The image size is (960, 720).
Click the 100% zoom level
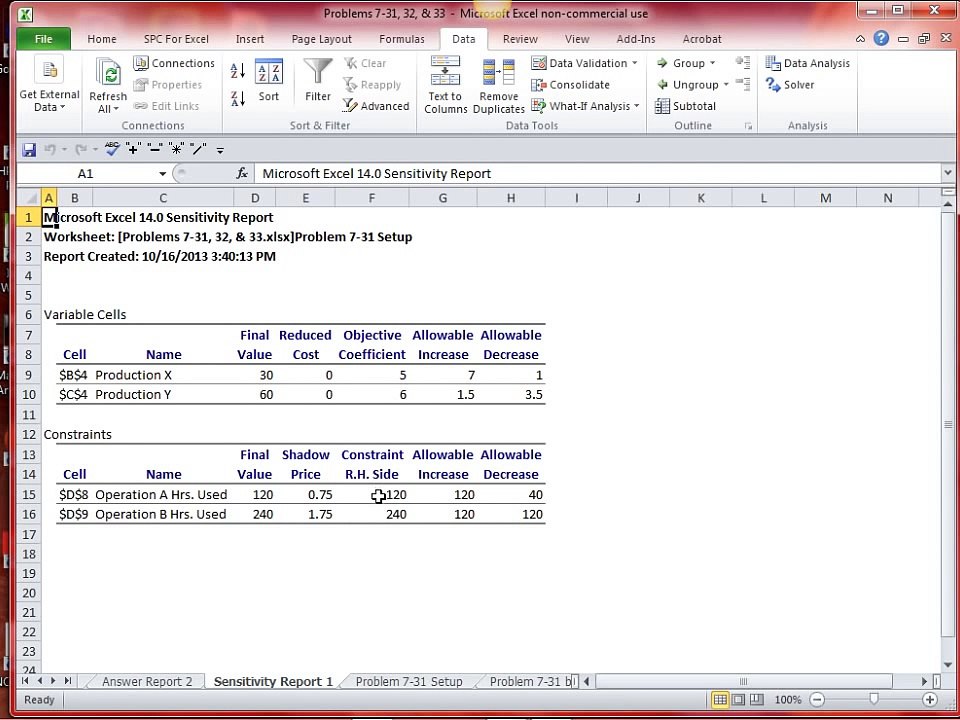[788, 700]
